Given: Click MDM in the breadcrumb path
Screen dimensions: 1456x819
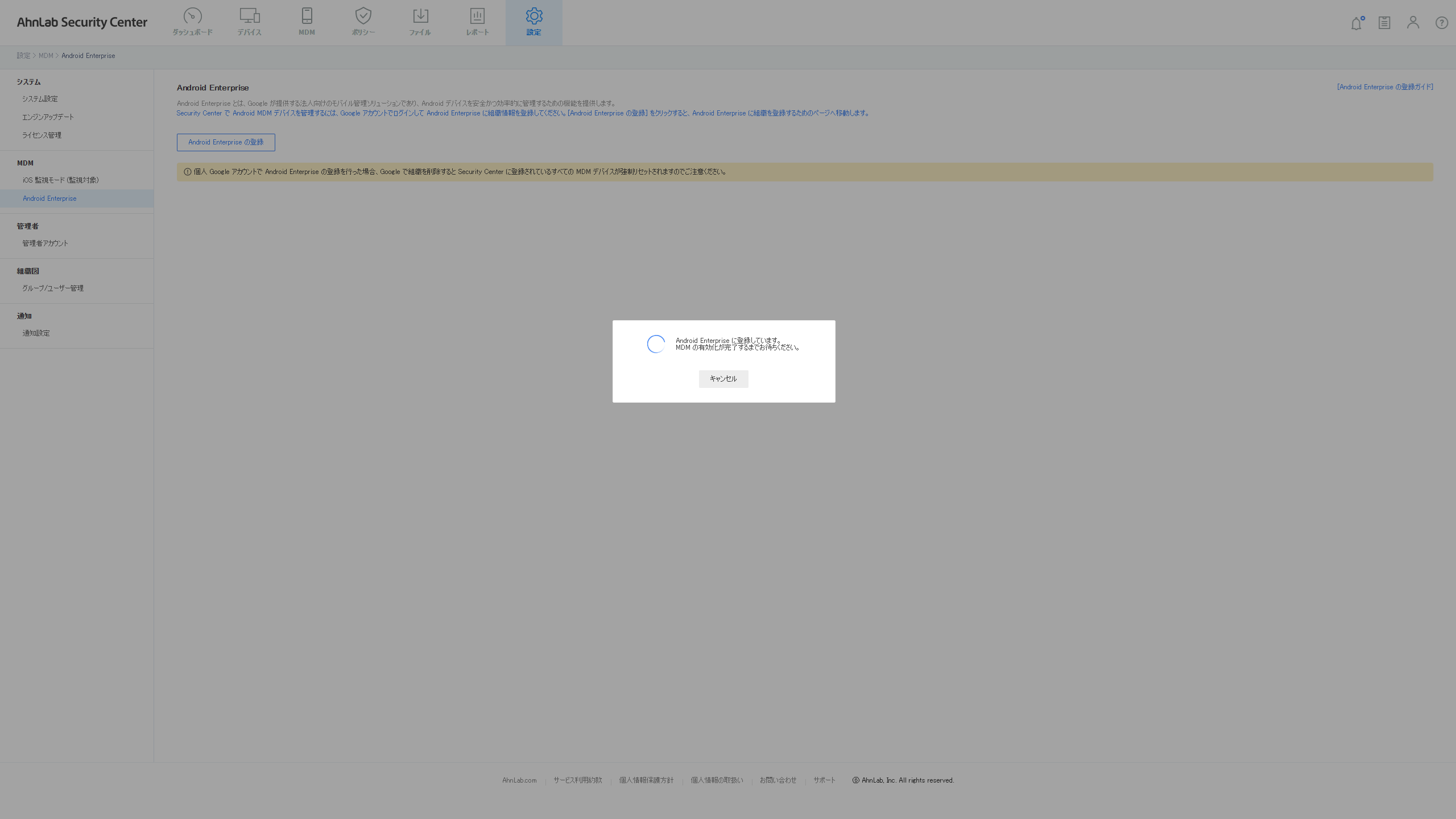Looking at the screenshot, I should (x=45, y=56).
